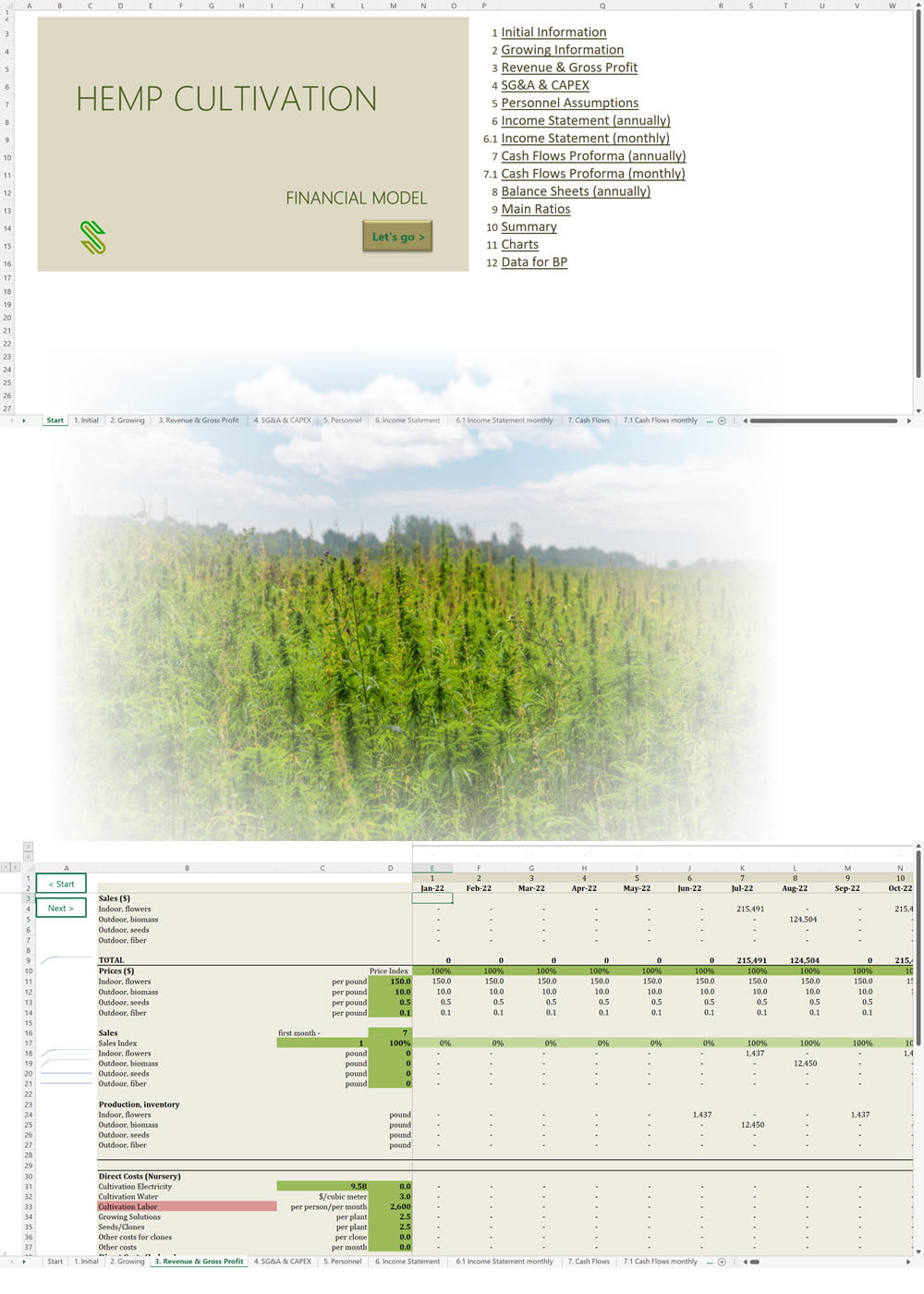
Task: Switch to the "2. Growing" tab in the top workbook
Action: [x=128, y=421]
